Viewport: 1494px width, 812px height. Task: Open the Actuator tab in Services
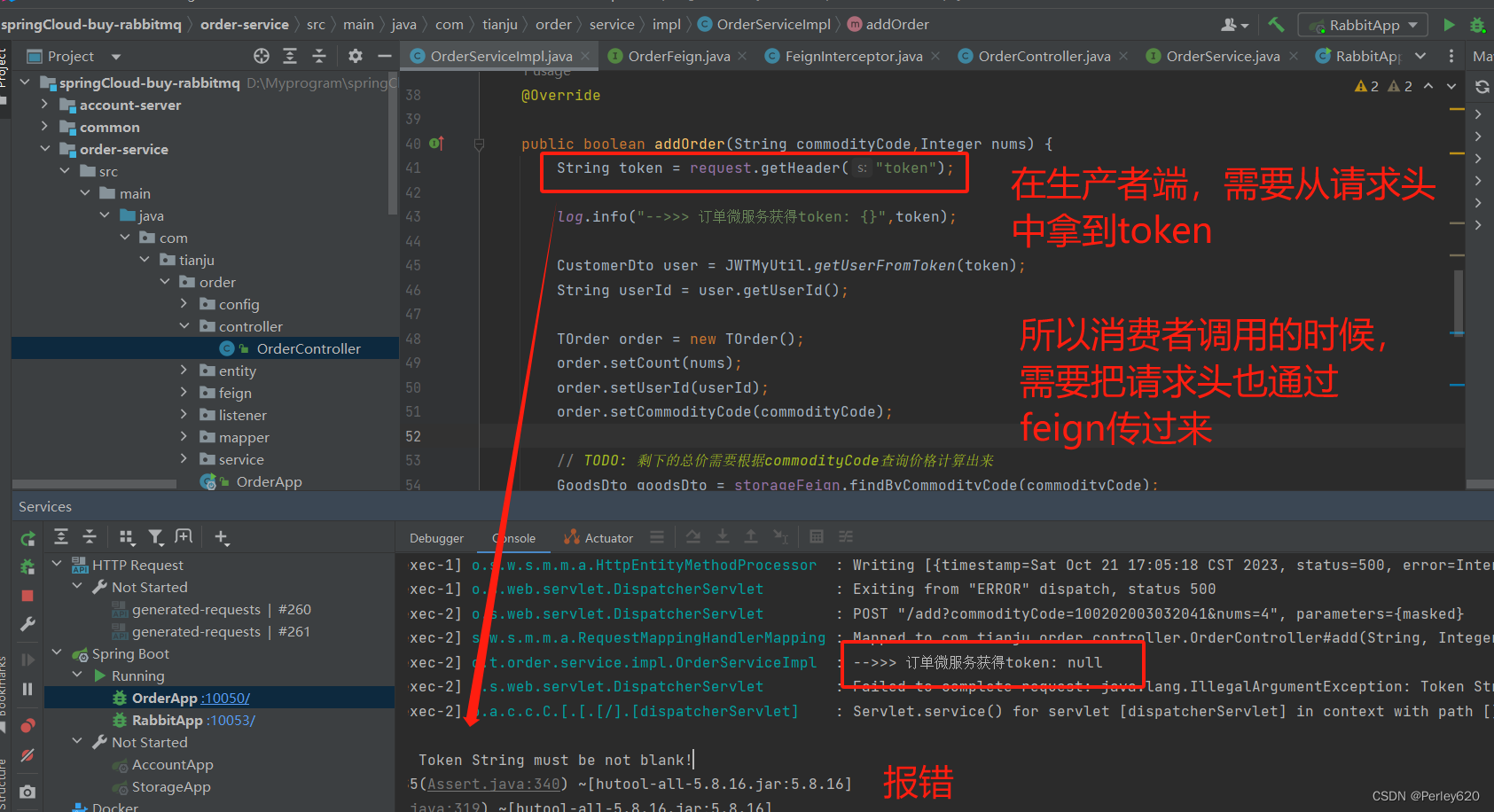[x=598, y=538]
